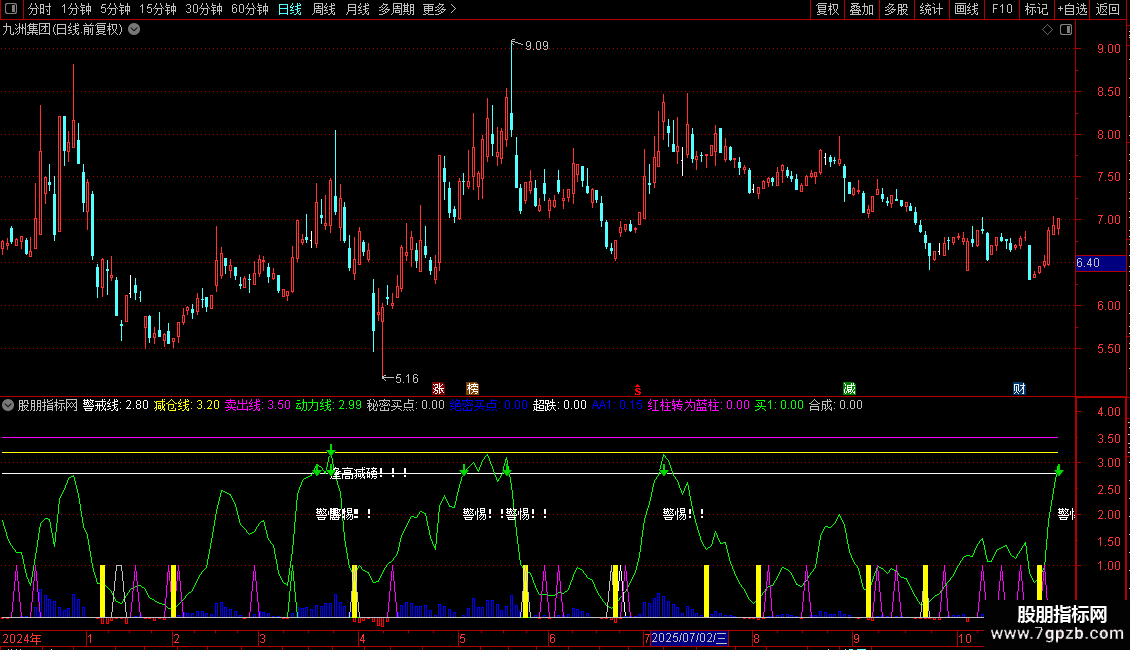Switch to the 周线 weekly period tab
Image resolution: width=1130 pixels, height=650 pixels.
324,9
